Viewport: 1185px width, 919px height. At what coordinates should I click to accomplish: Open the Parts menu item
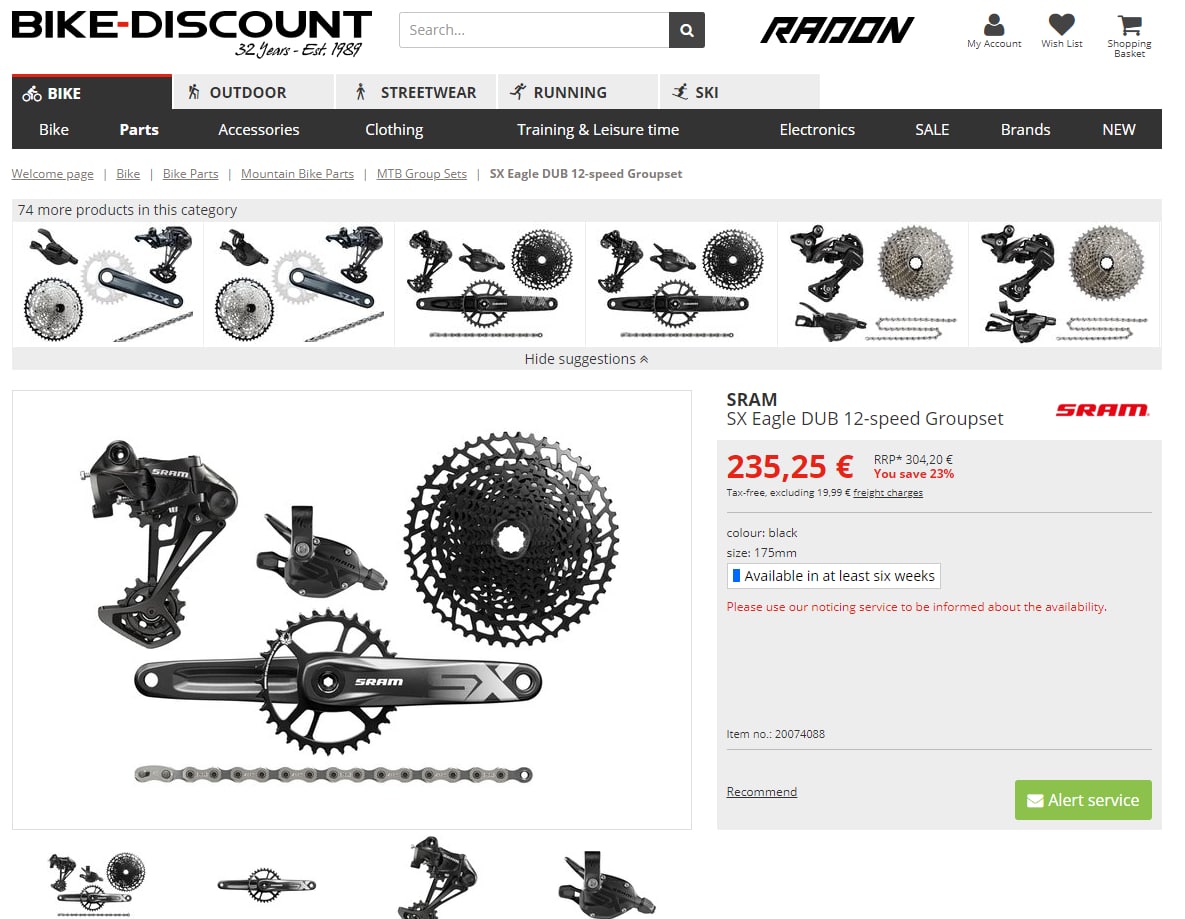[x=139, y=129]
